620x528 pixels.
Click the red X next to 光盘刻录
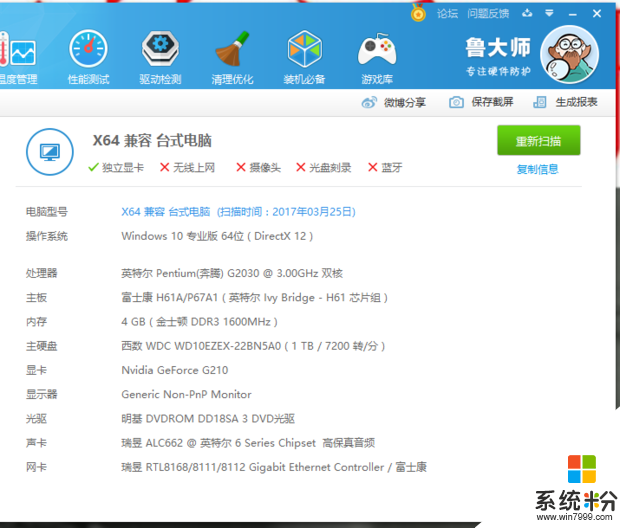301,167
